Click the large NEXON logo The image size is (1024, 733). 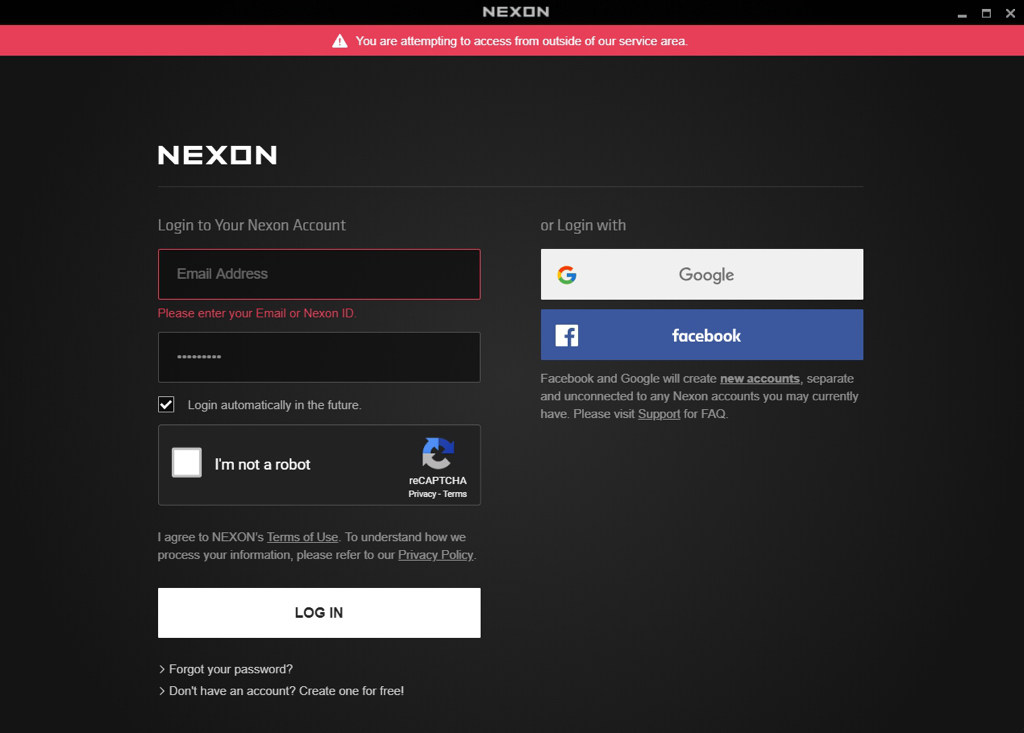[217, 155]
